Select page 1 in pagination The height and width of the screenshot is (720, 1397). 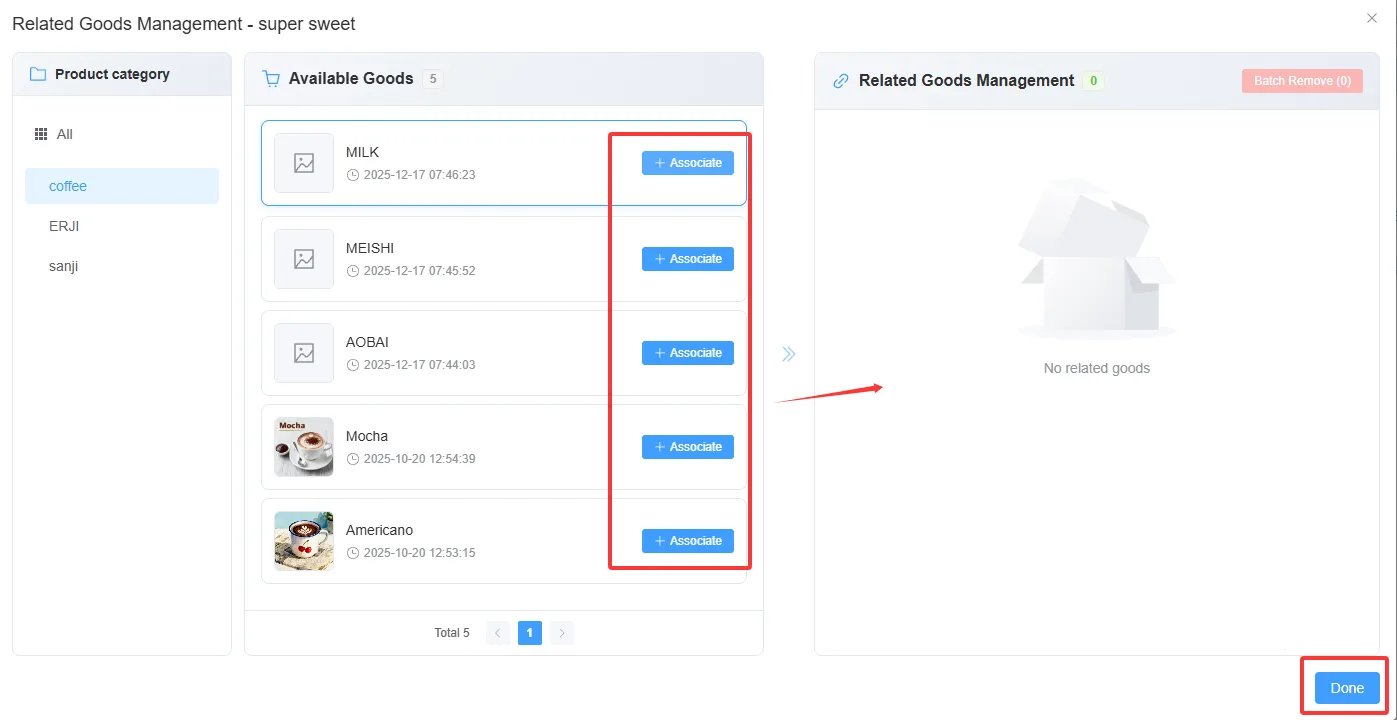tap(530, 633)
